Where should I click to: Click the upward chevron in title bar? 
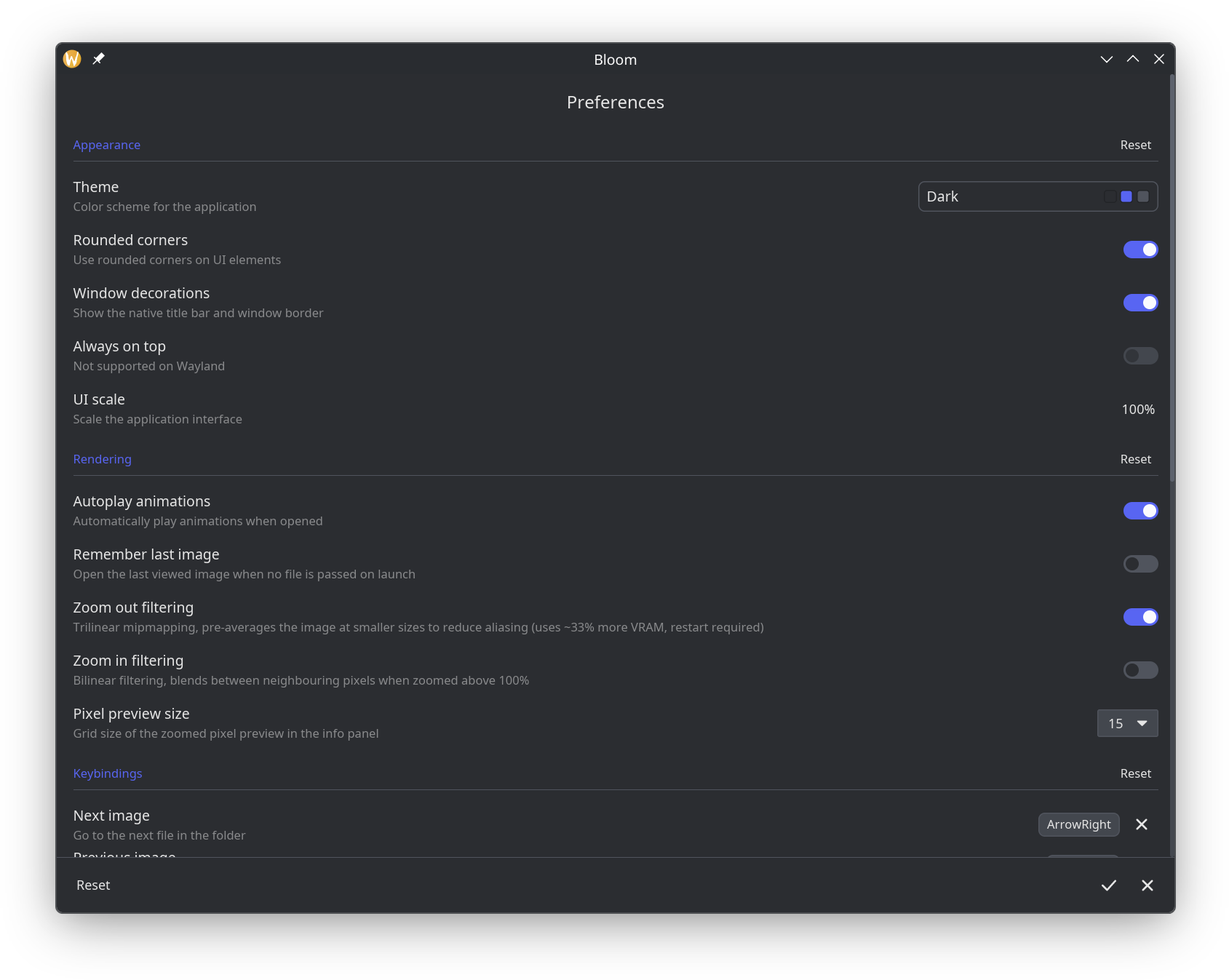tap(1133, 59)
